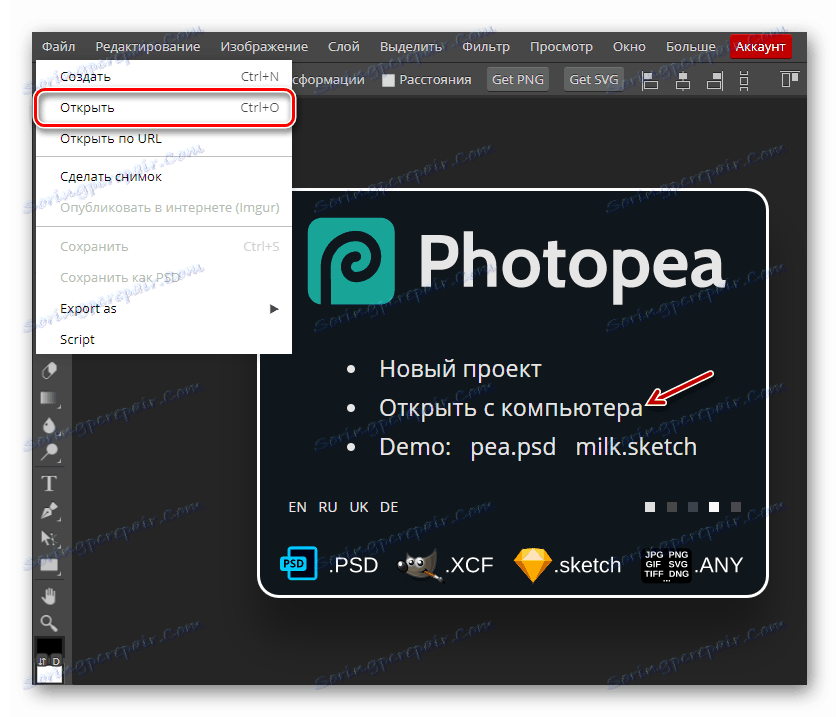
Task: Choose Открыть по URL menu entry
Action: point(164,139)
